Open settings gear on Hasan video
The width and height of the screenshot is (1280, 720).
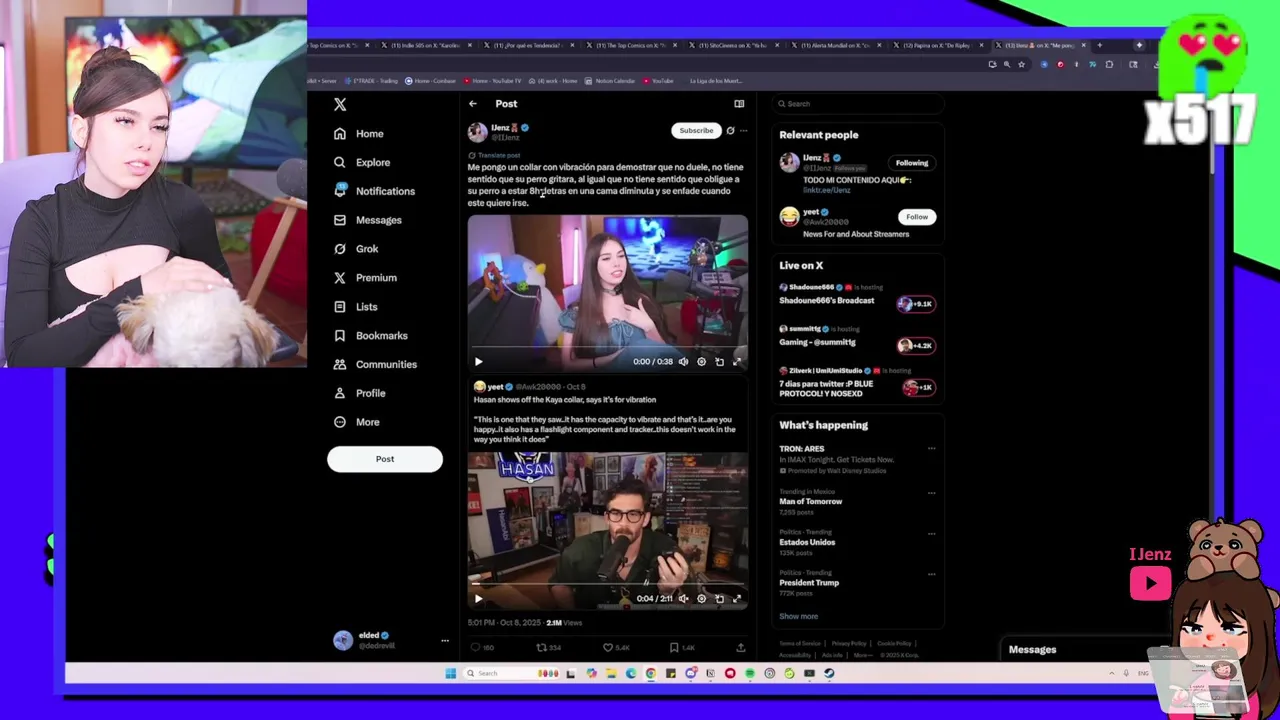701,599
